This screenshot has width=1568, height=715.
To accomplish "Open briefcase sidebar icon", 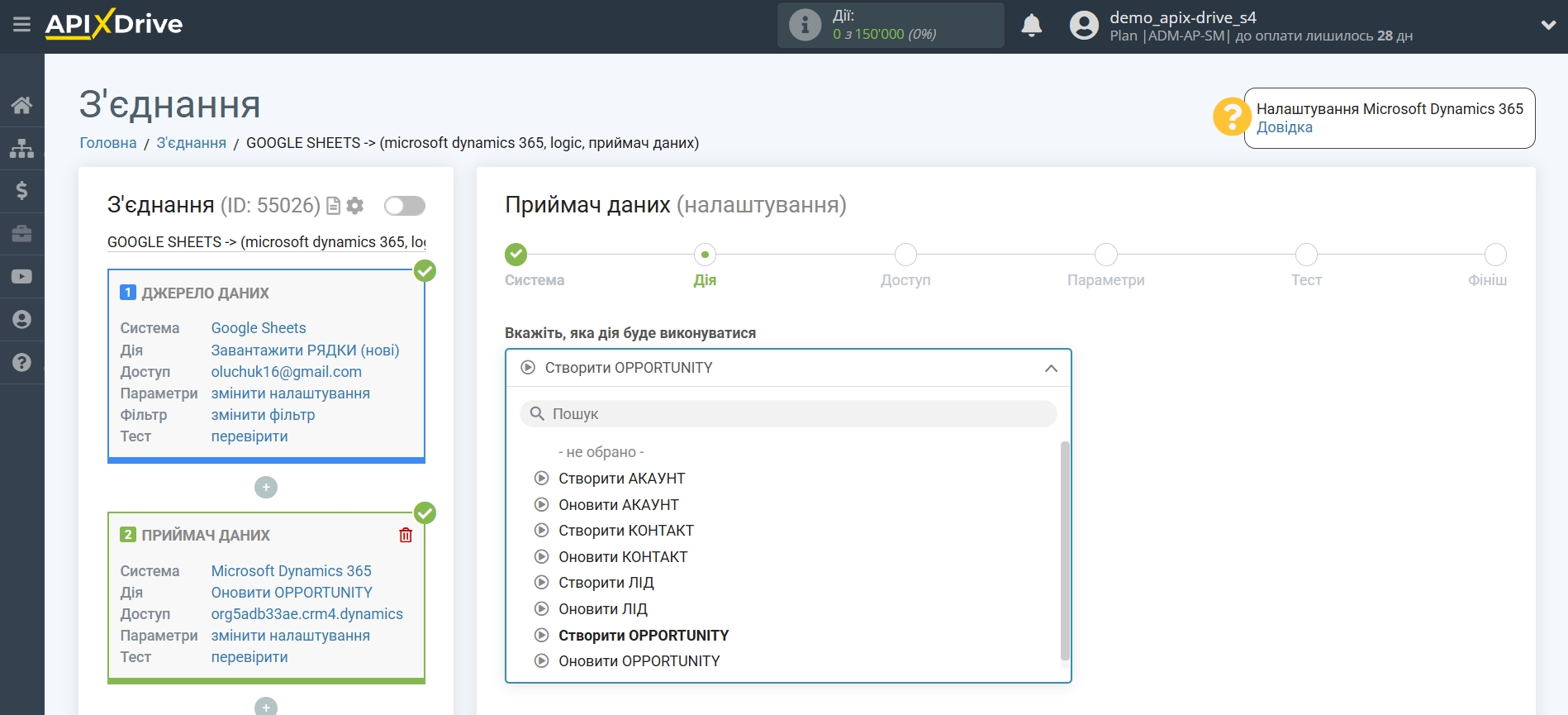I will 21,234.
